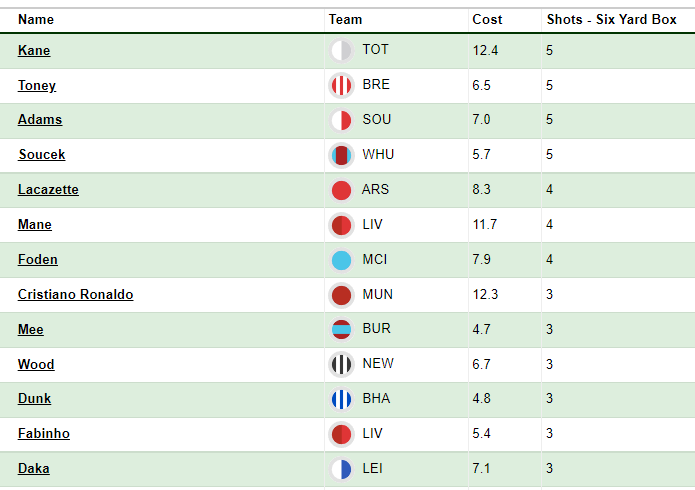Click the Newcastle striped badge icon
This screenshot has width=695, height=490.
(341, 364)
